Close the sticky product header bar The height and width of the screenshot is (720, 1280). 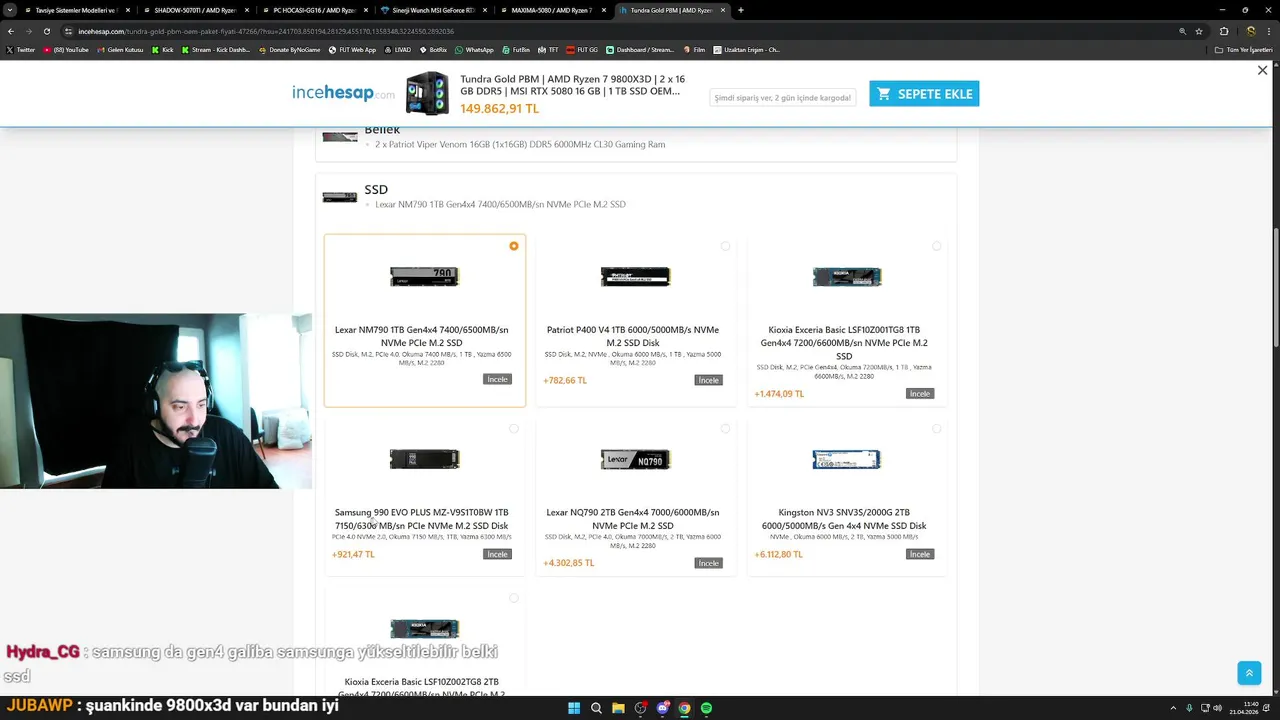point(1262,70)
